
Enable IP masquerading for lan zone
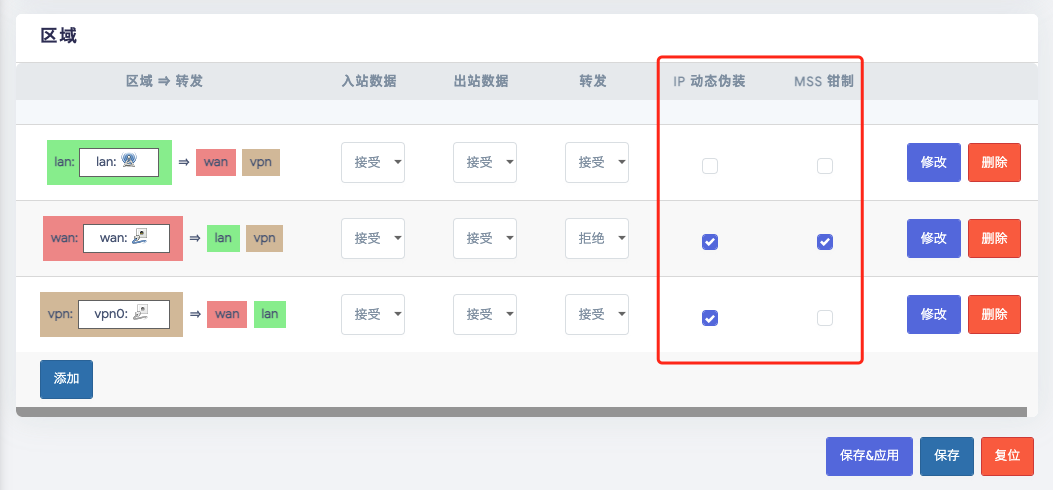710,166
